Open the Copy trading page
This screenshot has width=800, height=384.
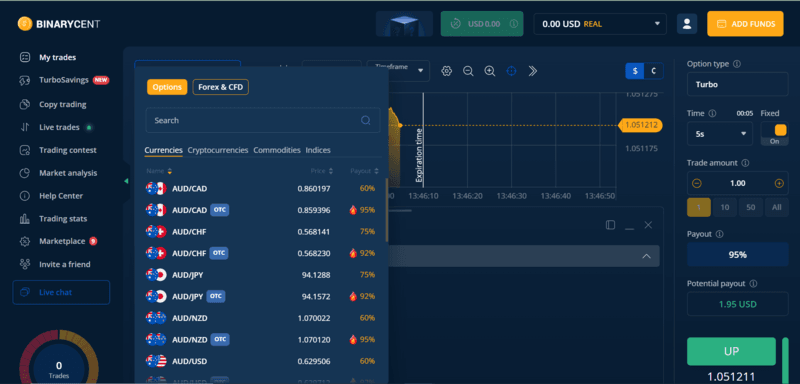tap(62, 105)
